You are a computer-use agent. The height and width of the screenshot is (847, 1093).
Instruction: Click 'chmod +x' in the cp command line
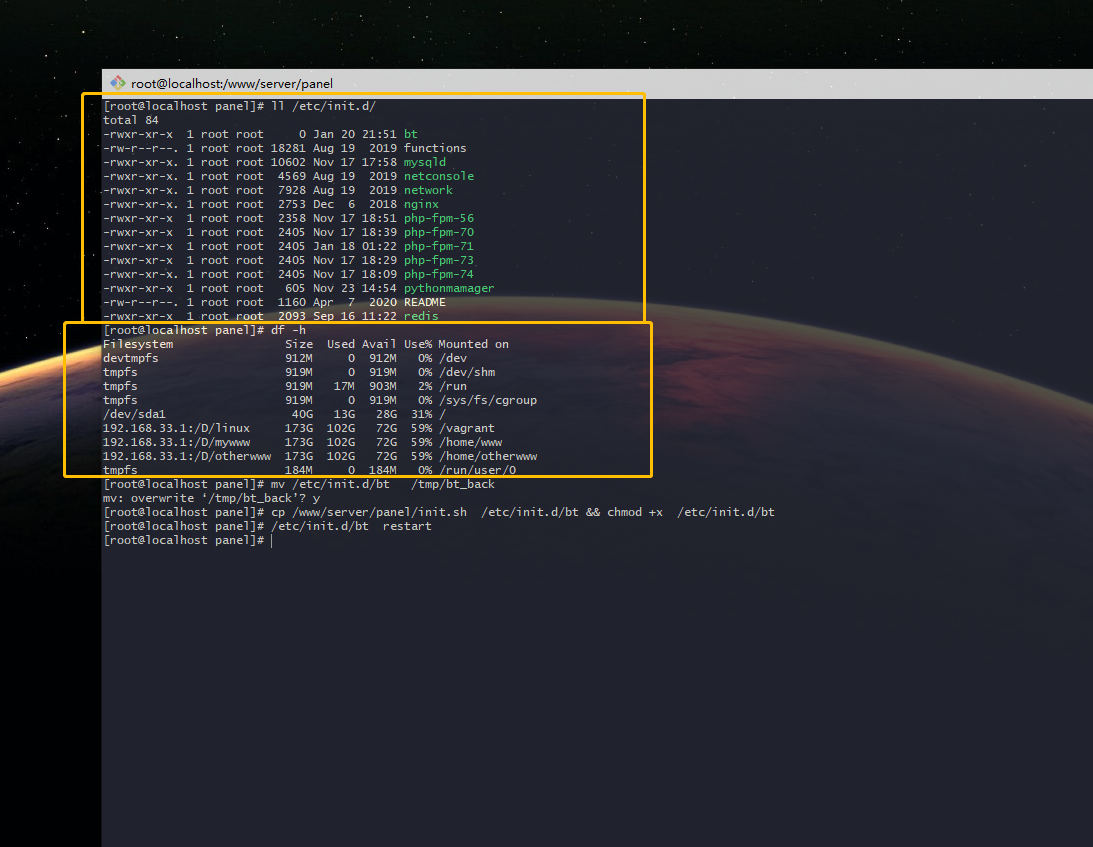click(634, 512)
